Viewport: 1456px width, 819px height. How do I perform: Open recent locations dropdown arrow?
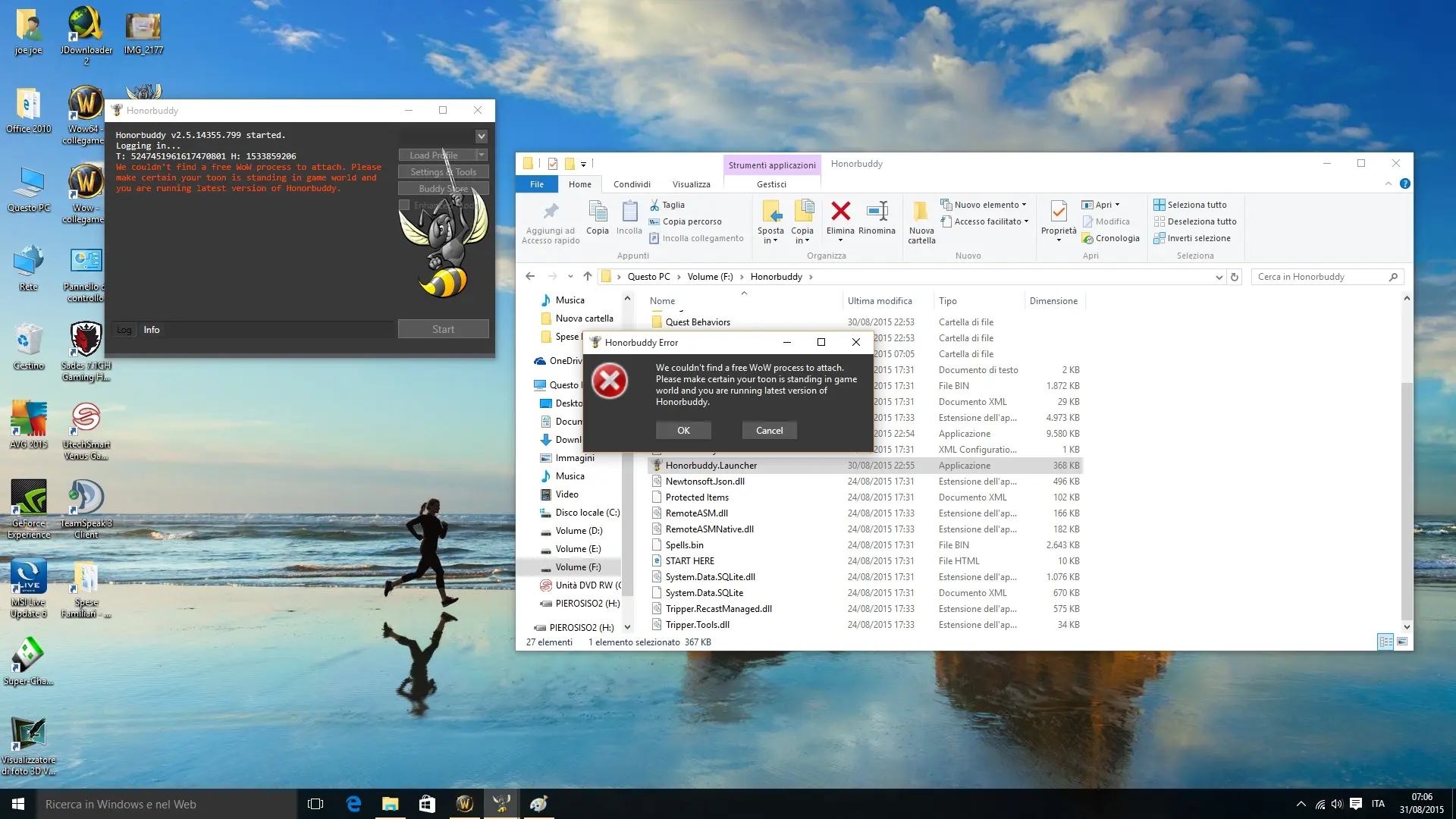click(x=570, y=277)
